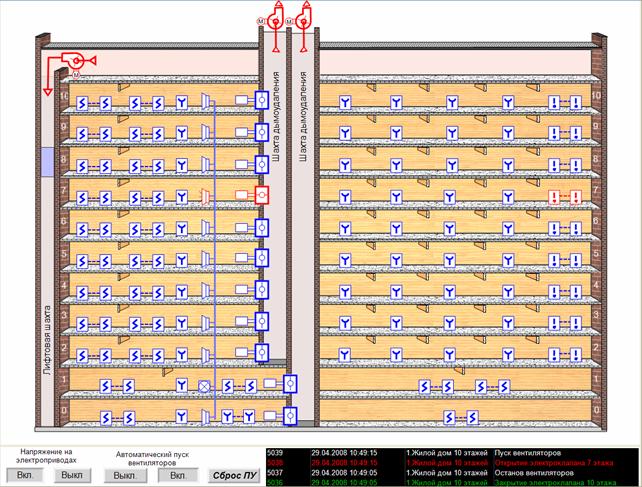Screen dimensions: 642x487
Task: Click the left red sounder on floor 7
Action: 554,197
